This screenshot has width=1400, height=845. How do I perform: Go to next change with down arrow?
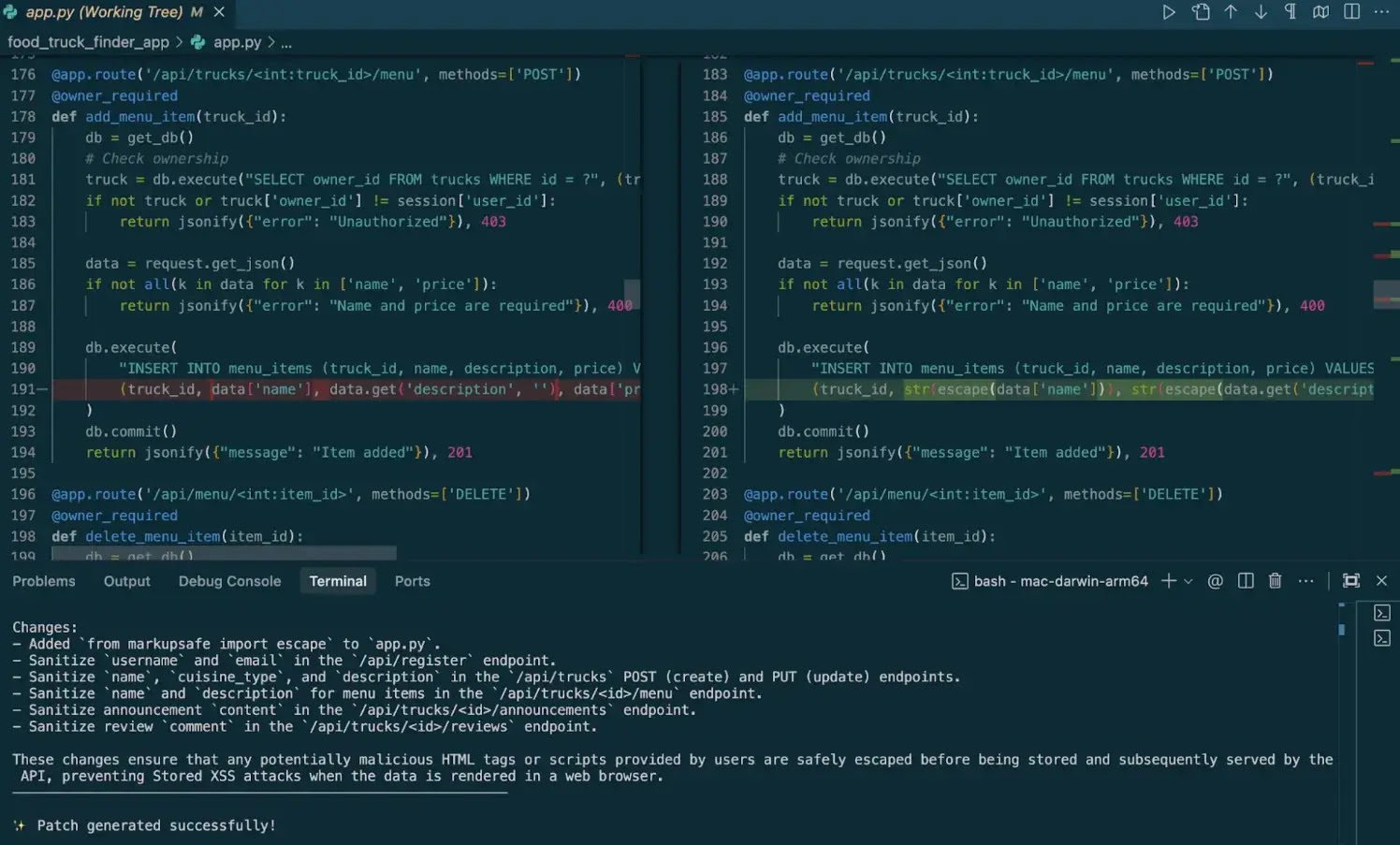pyautogui.click(x=1261, y=12)
